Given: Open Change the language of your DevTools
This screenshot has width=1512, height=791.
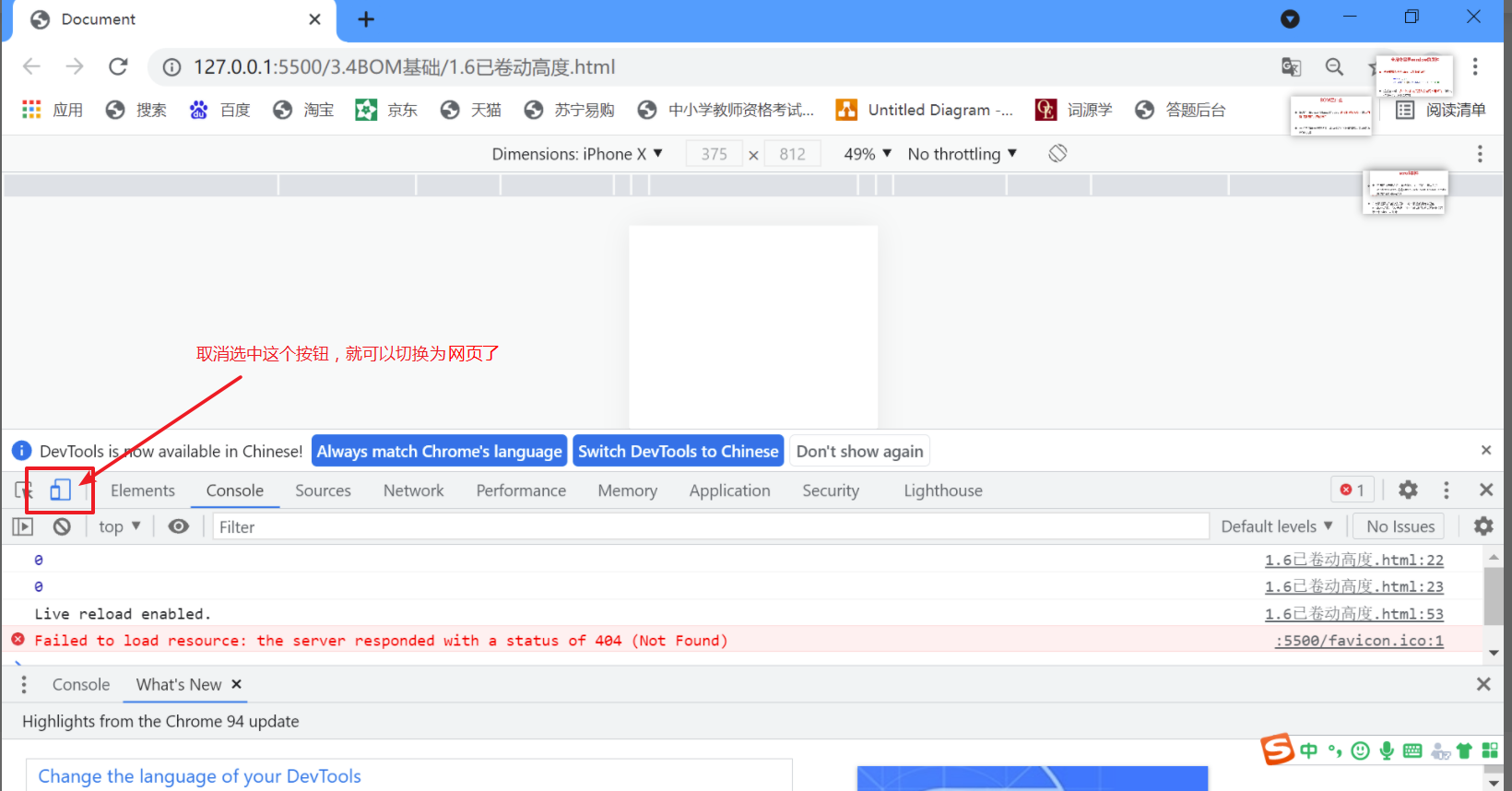Looking at the screenshot, I should tap(199, 776).
